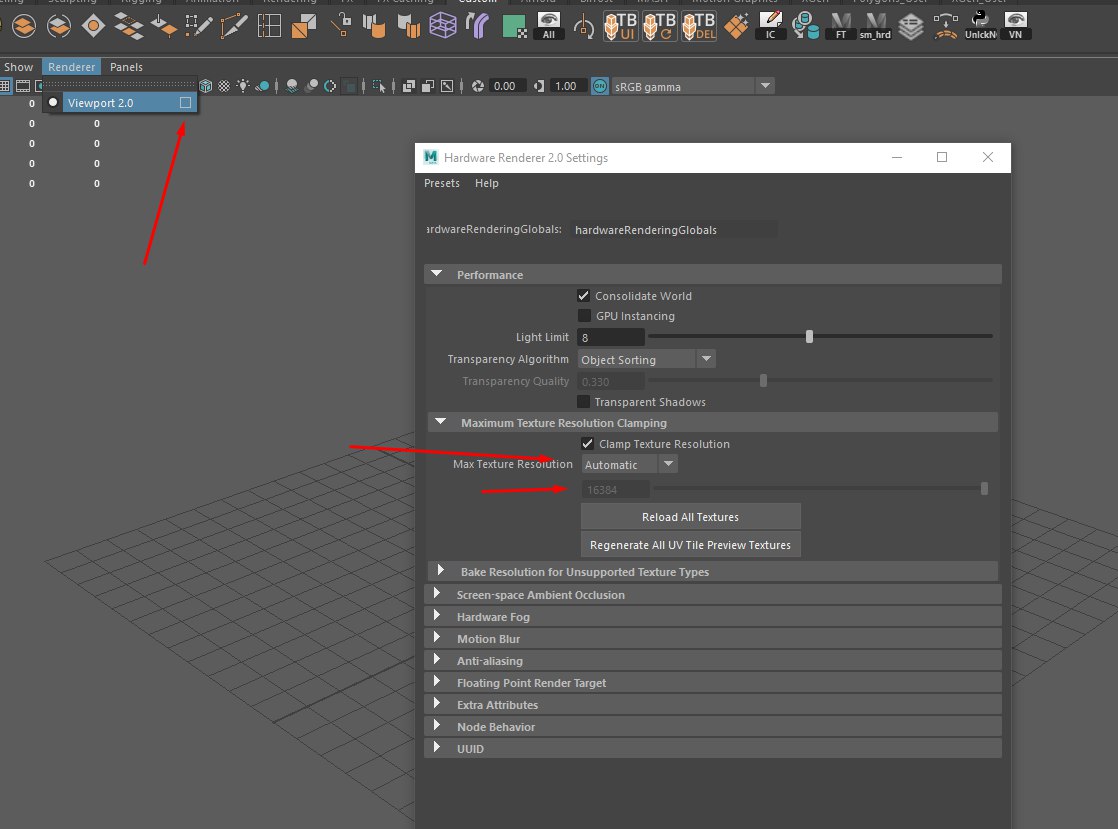The image size is (1118, 829).
Task: Expand the Extra Attributes section
Action: click(x=437, y=704)
